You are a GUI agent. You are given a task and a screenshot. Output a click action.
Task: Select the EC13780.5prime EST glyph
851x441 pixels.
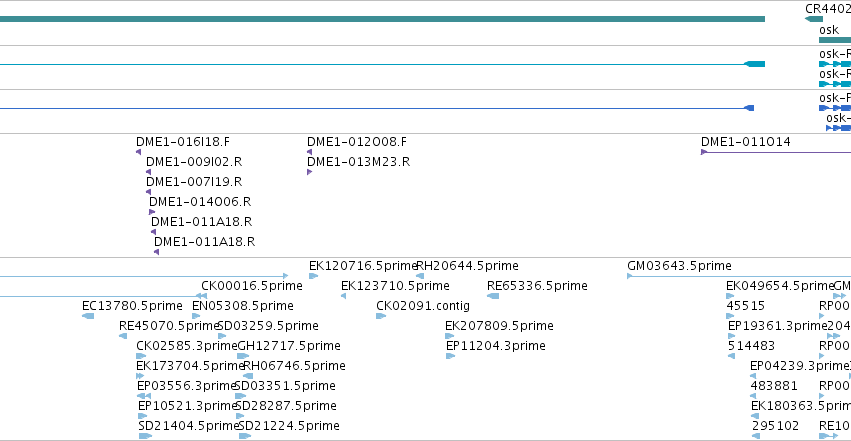[x=88, y=316]
